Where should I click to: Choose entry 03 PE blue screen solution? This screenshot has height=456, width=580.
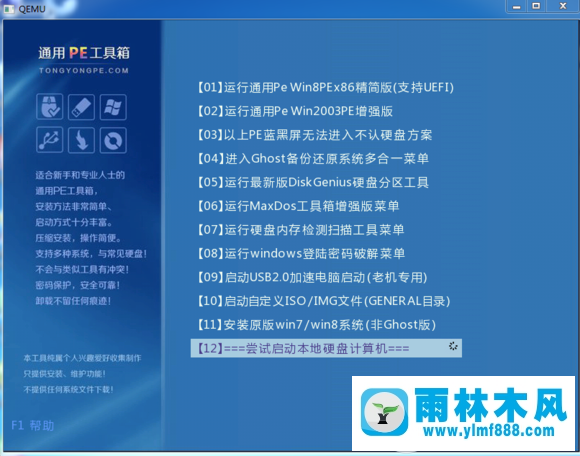314,135
